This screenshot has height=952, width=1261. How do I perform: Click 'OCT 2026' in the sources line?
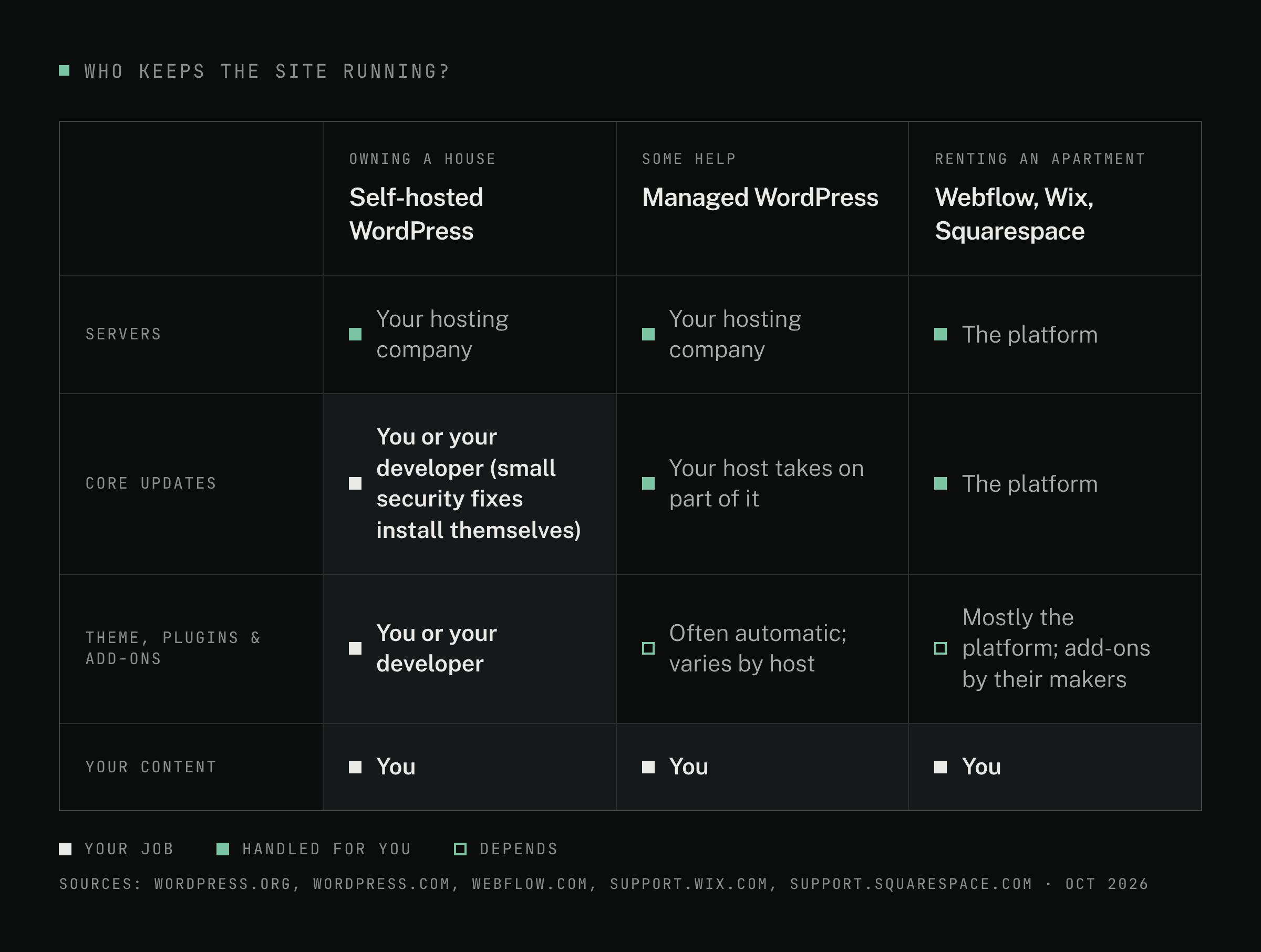(x=1107, y=884)
